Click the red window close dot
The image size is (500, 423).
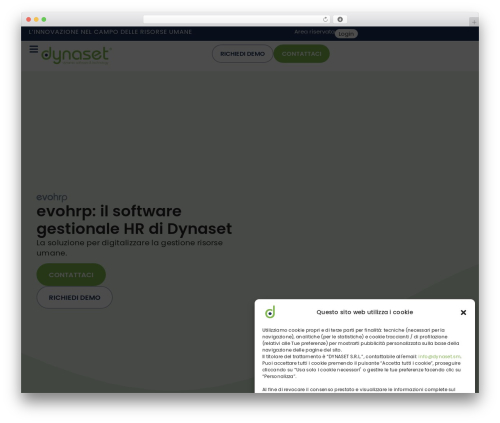tap(29, 19)
